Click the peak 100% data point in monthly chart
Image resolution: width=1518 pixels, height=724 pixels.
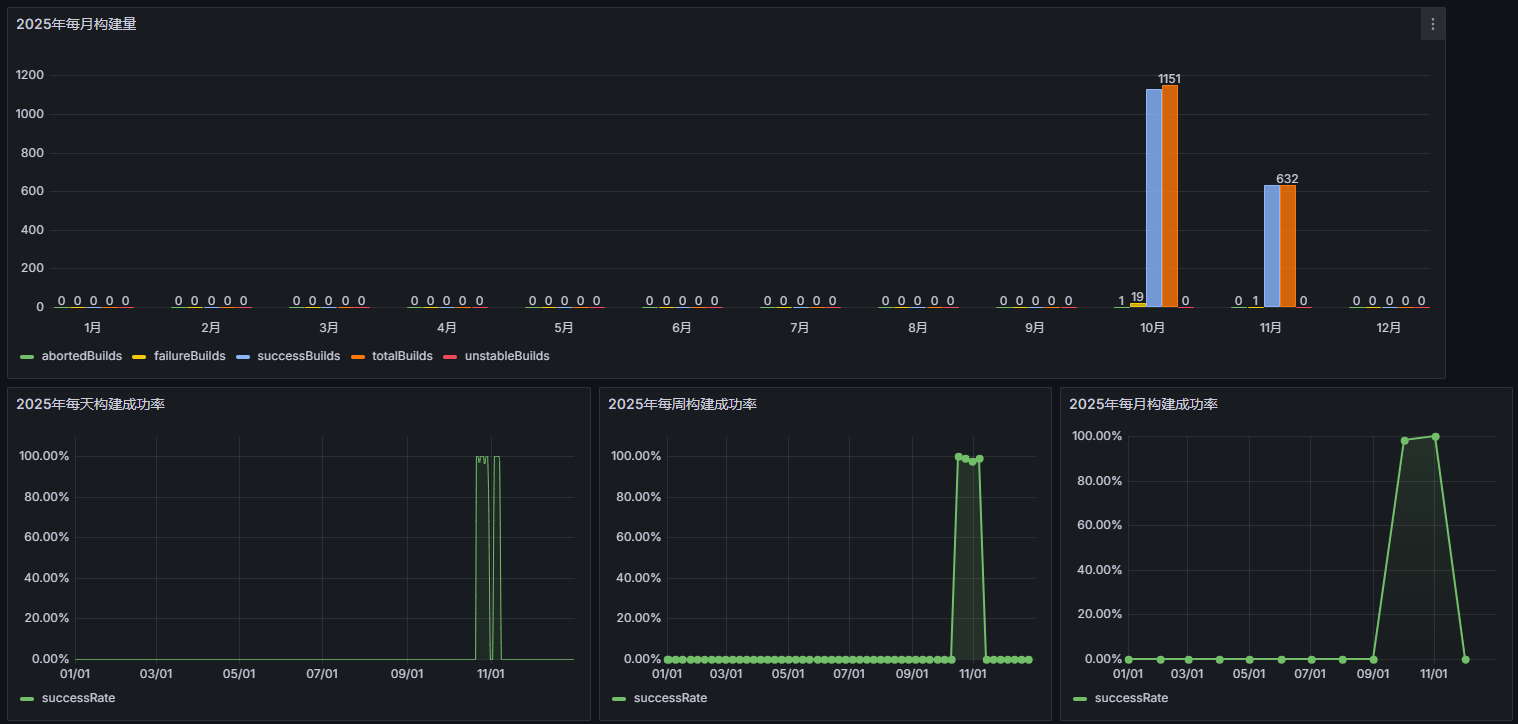point(1435,436)
